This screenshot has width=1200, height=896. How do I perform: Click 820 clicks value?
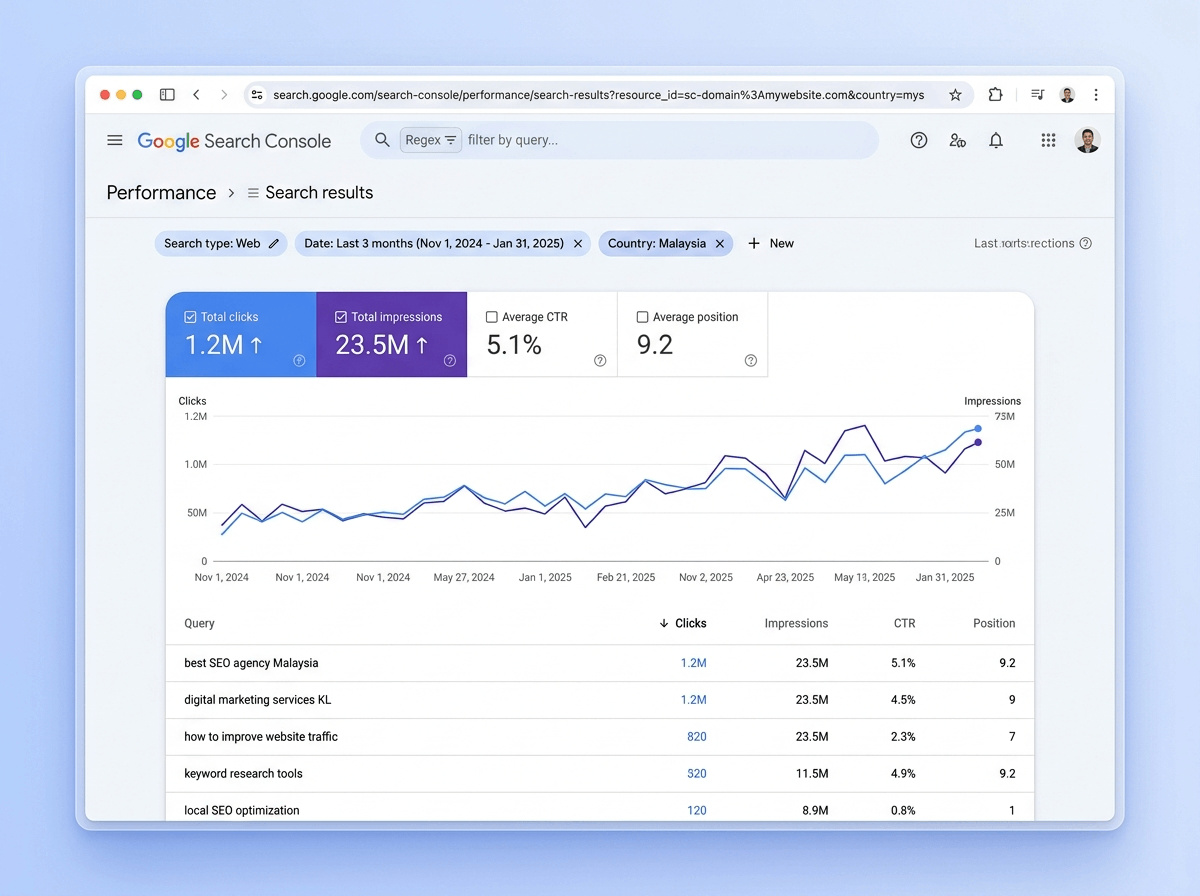697,737
